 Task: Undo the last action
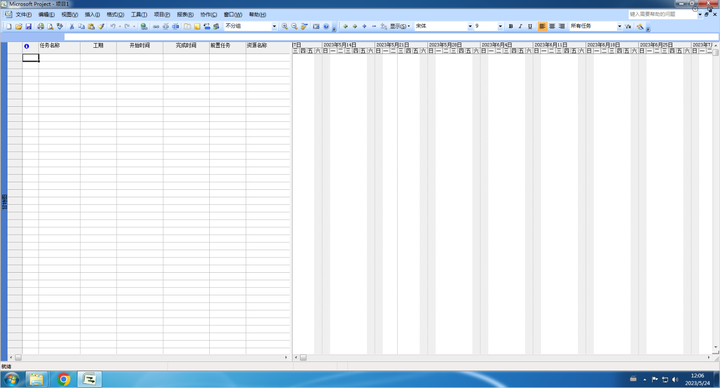click(x=112, y=27)
